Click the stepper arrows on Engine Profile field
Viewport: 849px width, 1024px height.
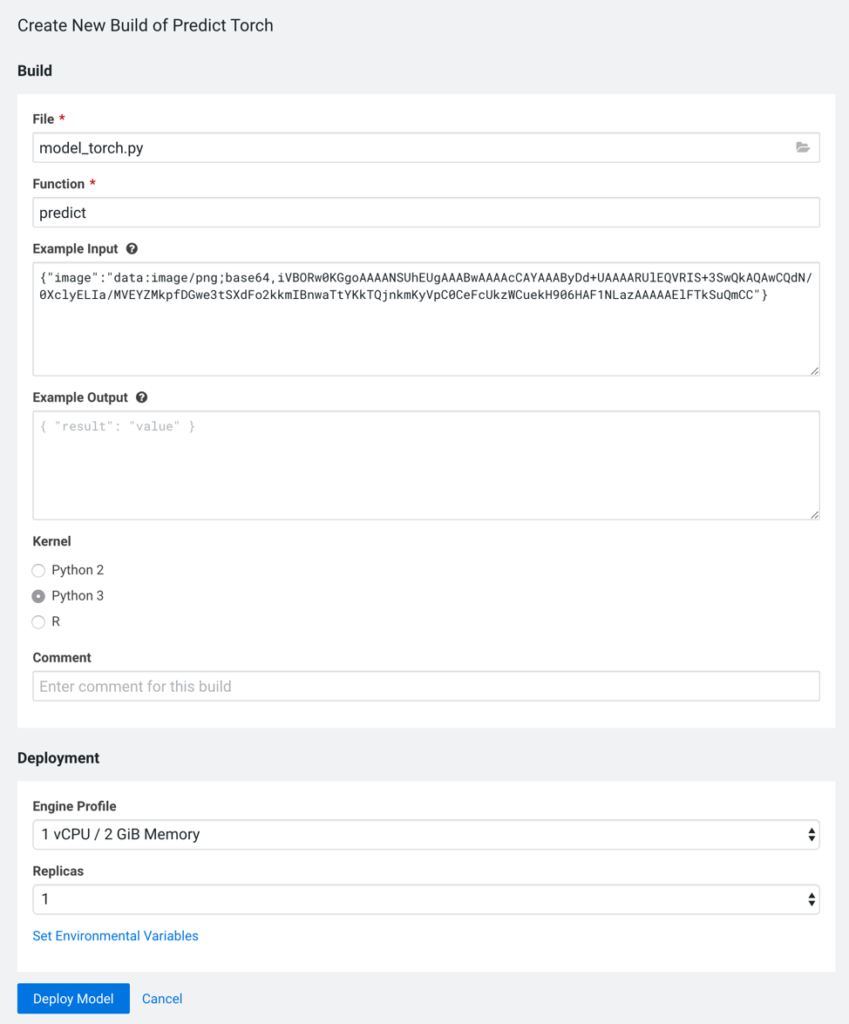click(811, 835)
